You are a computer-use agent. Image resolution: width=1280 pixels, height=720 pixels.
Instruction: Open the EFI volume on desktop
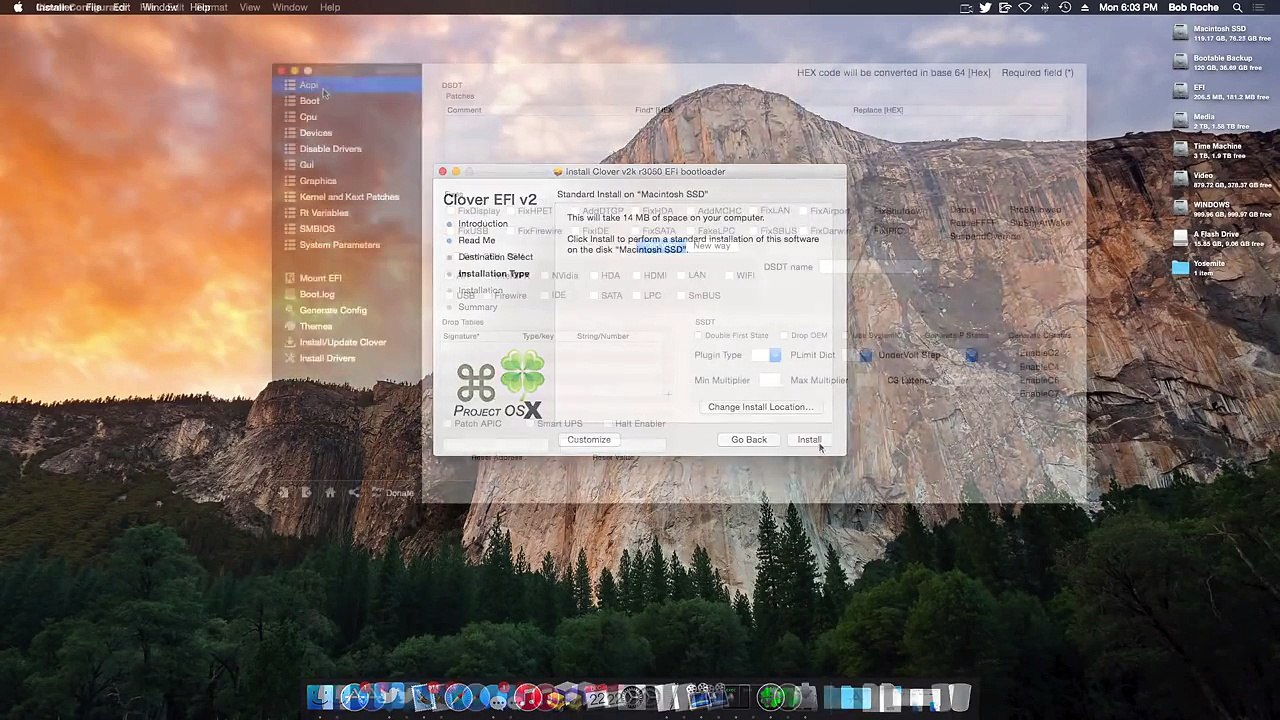pos(1181,91)
